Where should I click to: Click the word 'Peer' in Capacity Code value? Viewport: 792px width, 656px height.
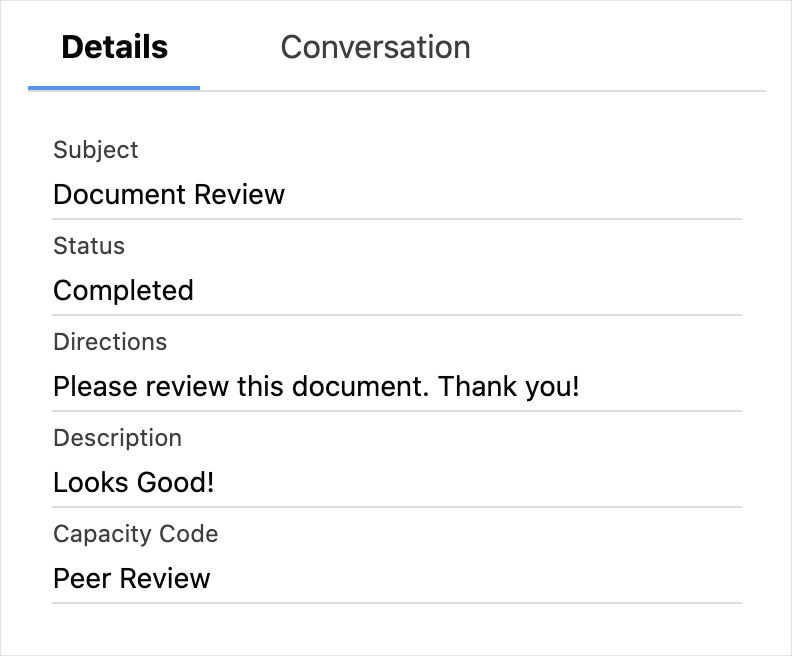[76, 578]
